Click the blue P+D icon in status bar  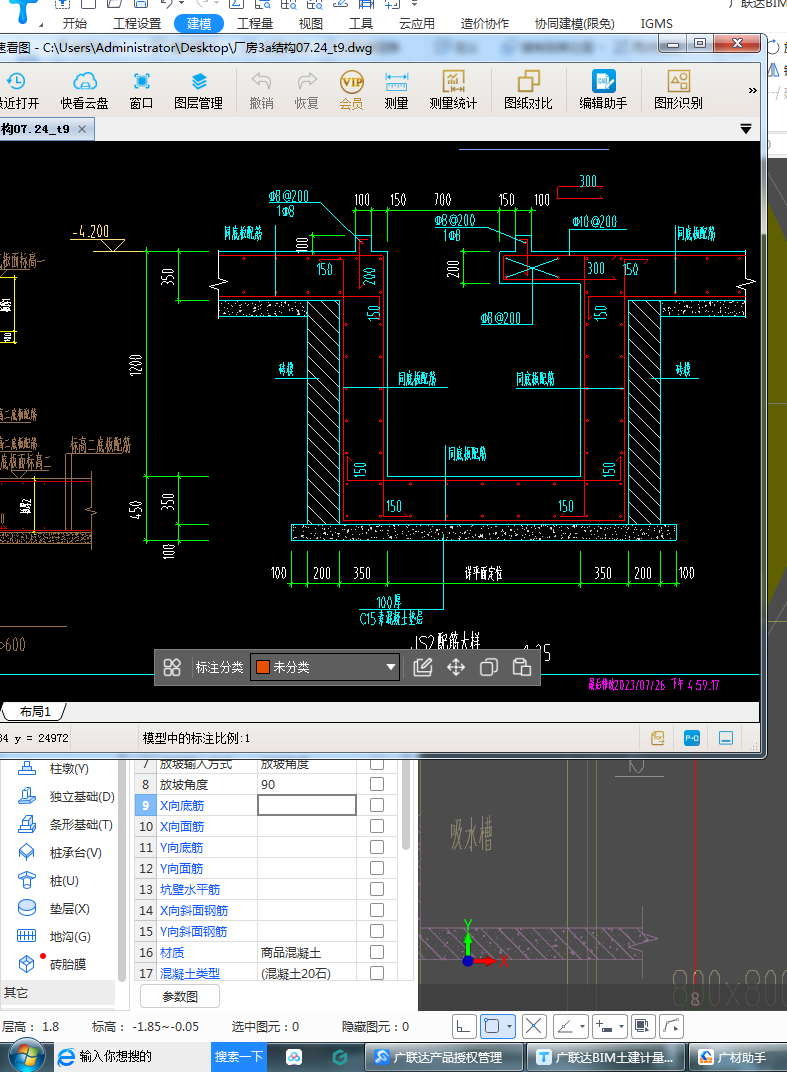click(x=692, y=738)
